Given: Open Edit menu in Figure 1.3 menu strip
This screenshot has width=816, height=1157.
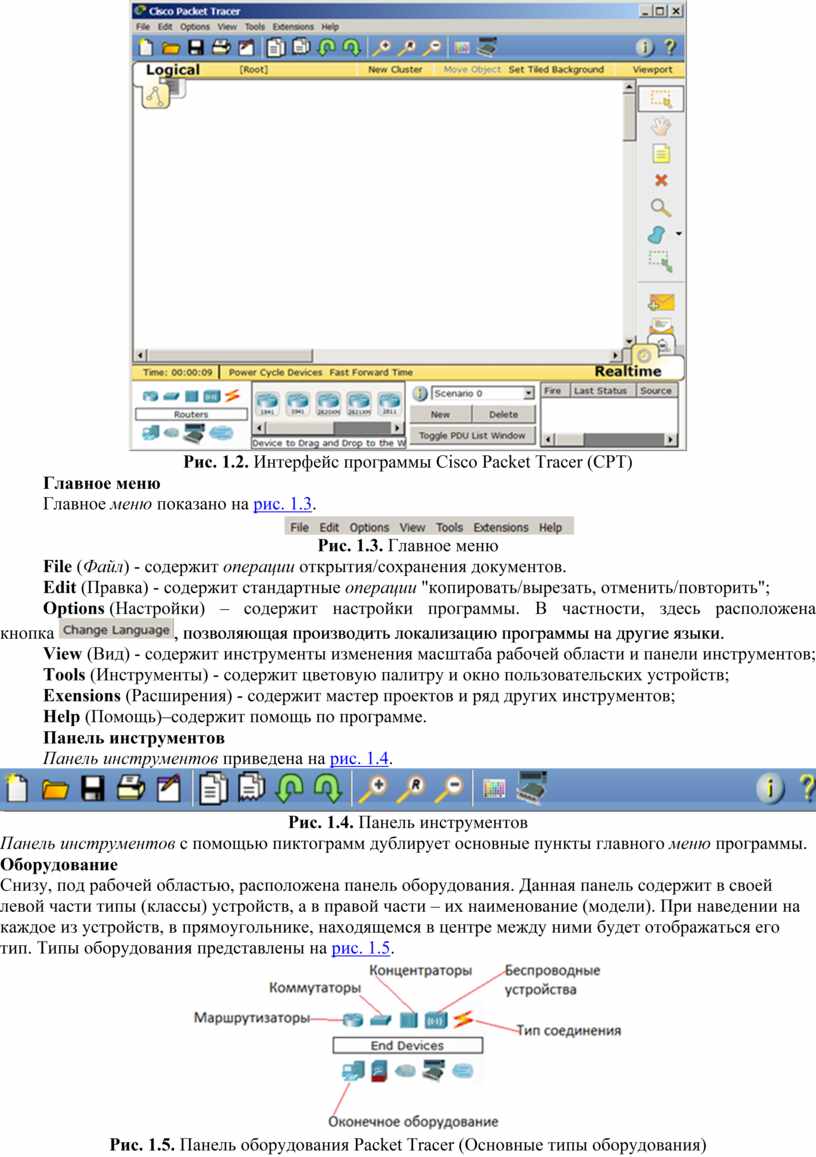Looking at the screenshot, I should 329,528.
